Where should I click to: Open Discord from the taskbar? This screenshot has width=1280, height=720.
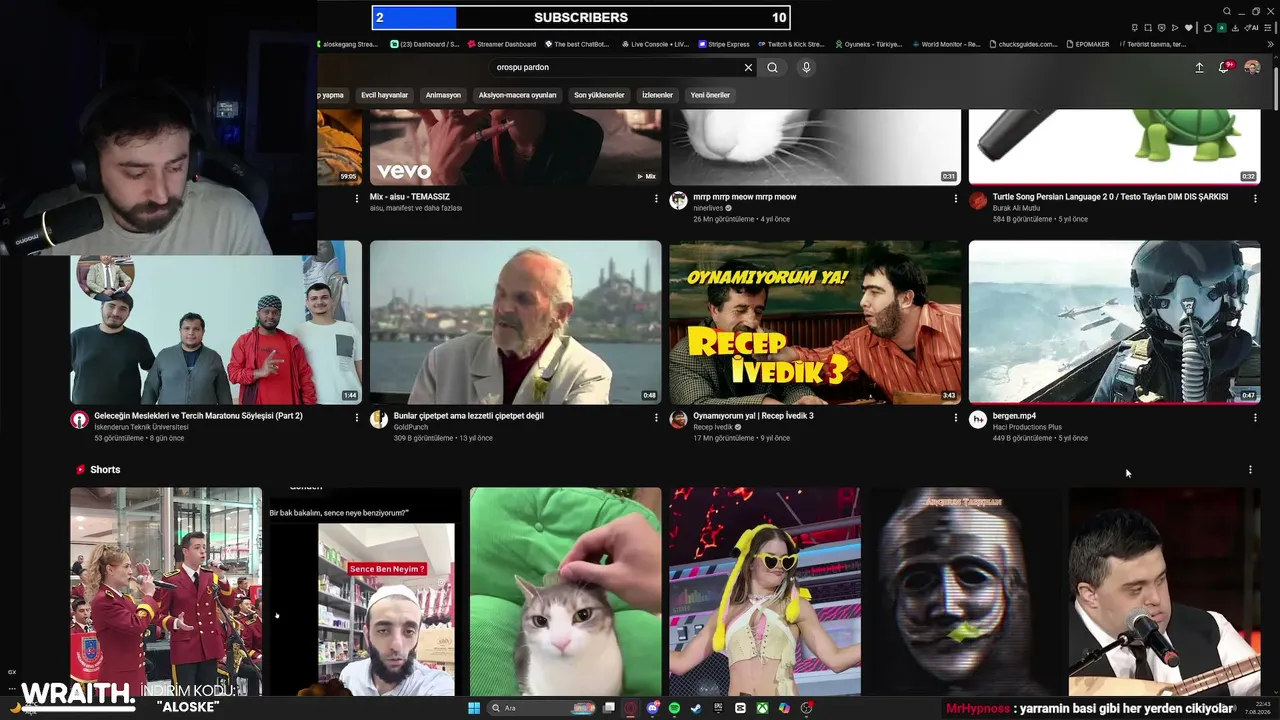(x=652, y=708)
